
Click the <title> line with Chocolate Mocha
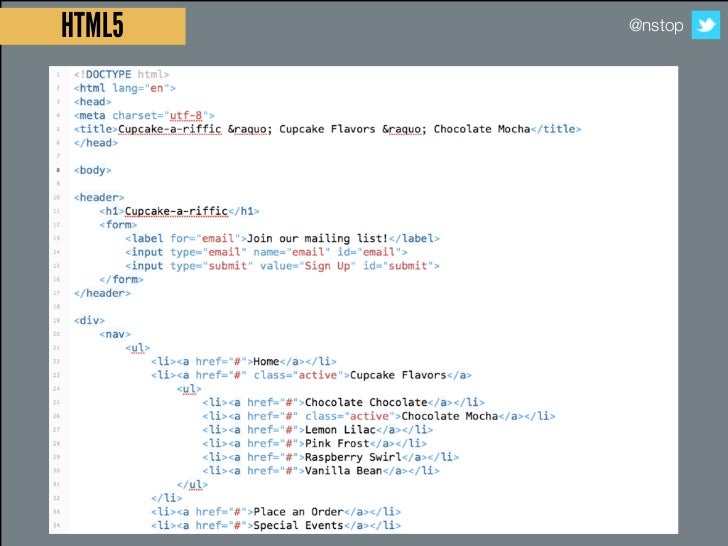click(327, 129)
